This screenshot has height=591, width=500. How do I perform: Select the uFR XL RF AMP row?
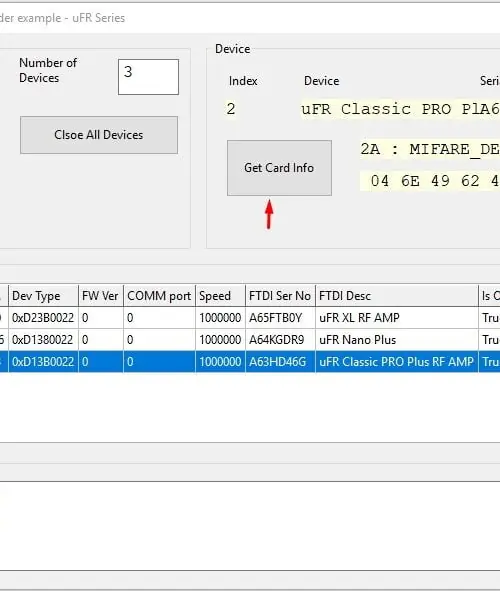point(250,318)
